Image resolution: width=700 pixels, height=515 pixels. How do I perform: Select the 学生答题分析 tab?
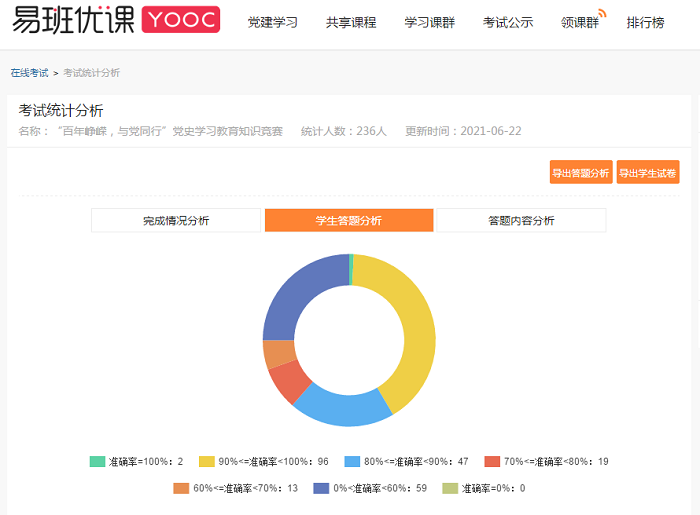[348, 220]
